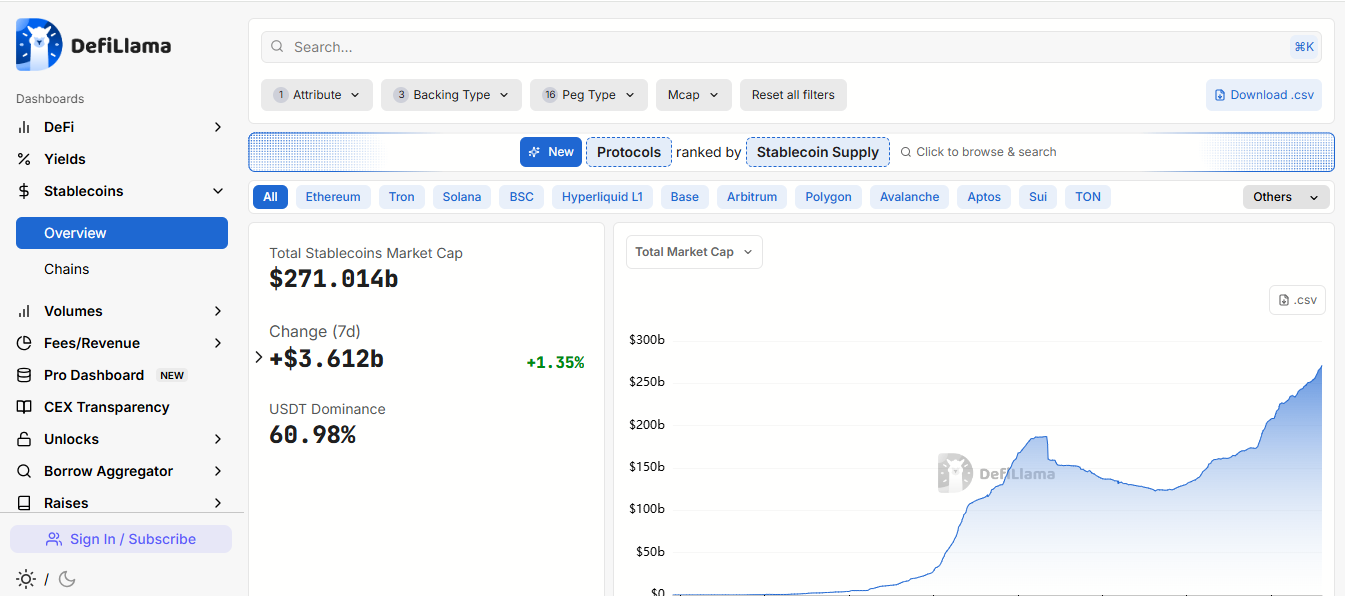
Task: Select the Arbitrum chain tab
Action: tap(752, 197)
